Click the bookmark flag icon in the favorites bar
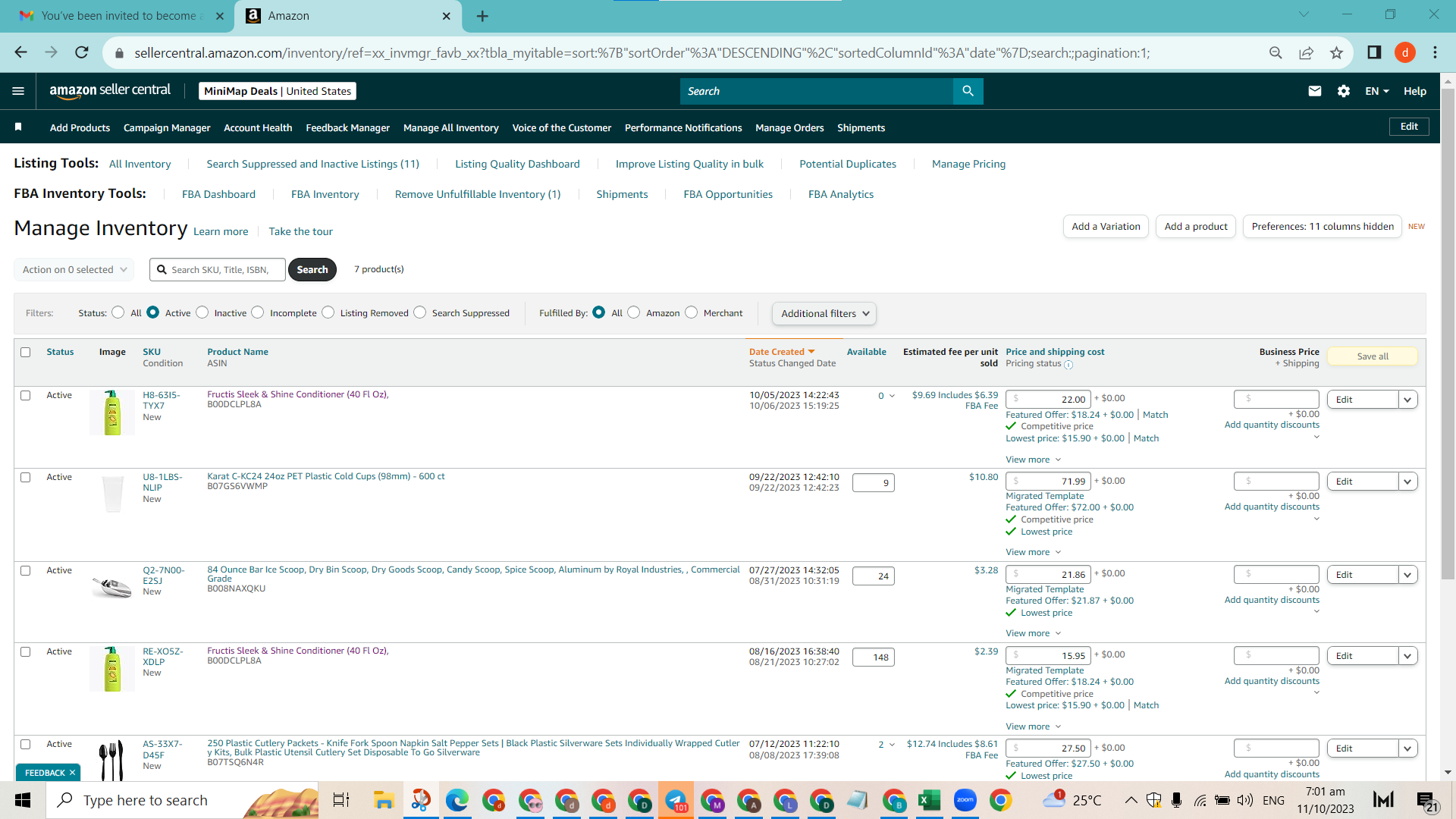This screenshot has height=819, width=1456. click(18, 127)
